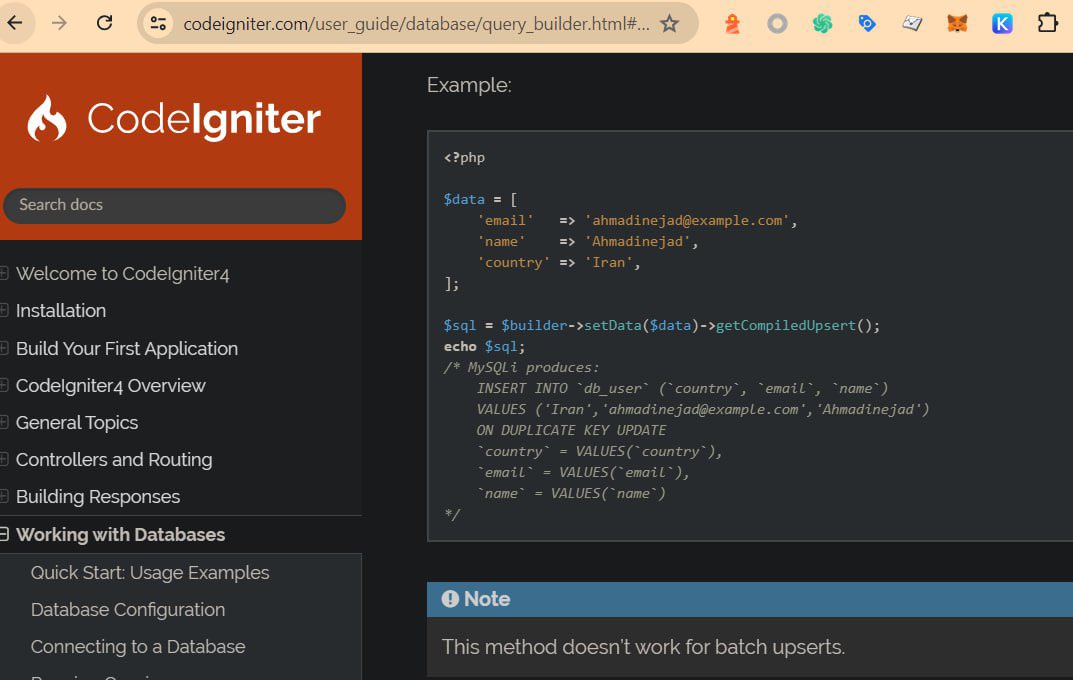
Task: Open Working with Databases page
Action: point(120,534)
